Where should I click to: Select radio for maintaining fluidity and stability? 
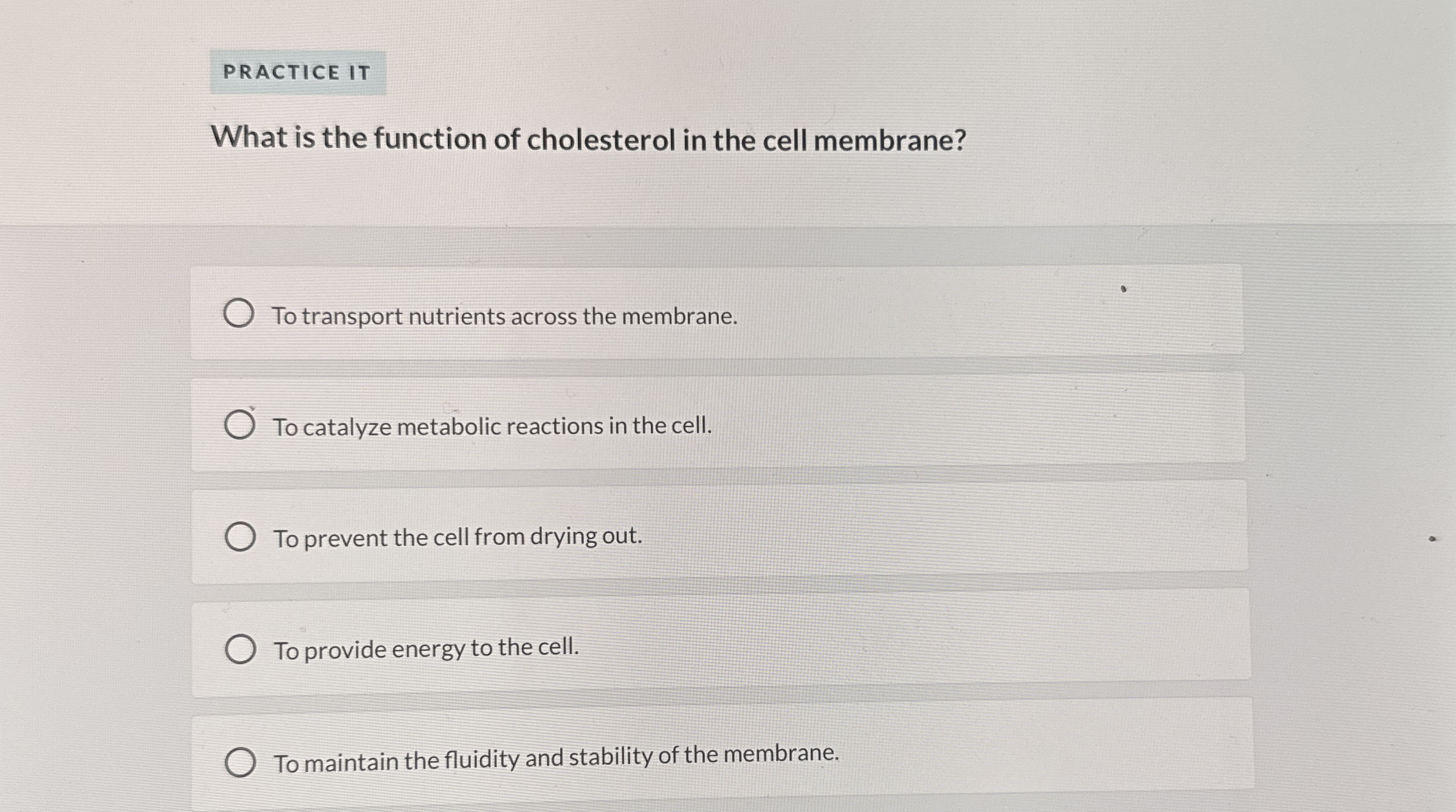pyautogui.click(x=240, y=762)
